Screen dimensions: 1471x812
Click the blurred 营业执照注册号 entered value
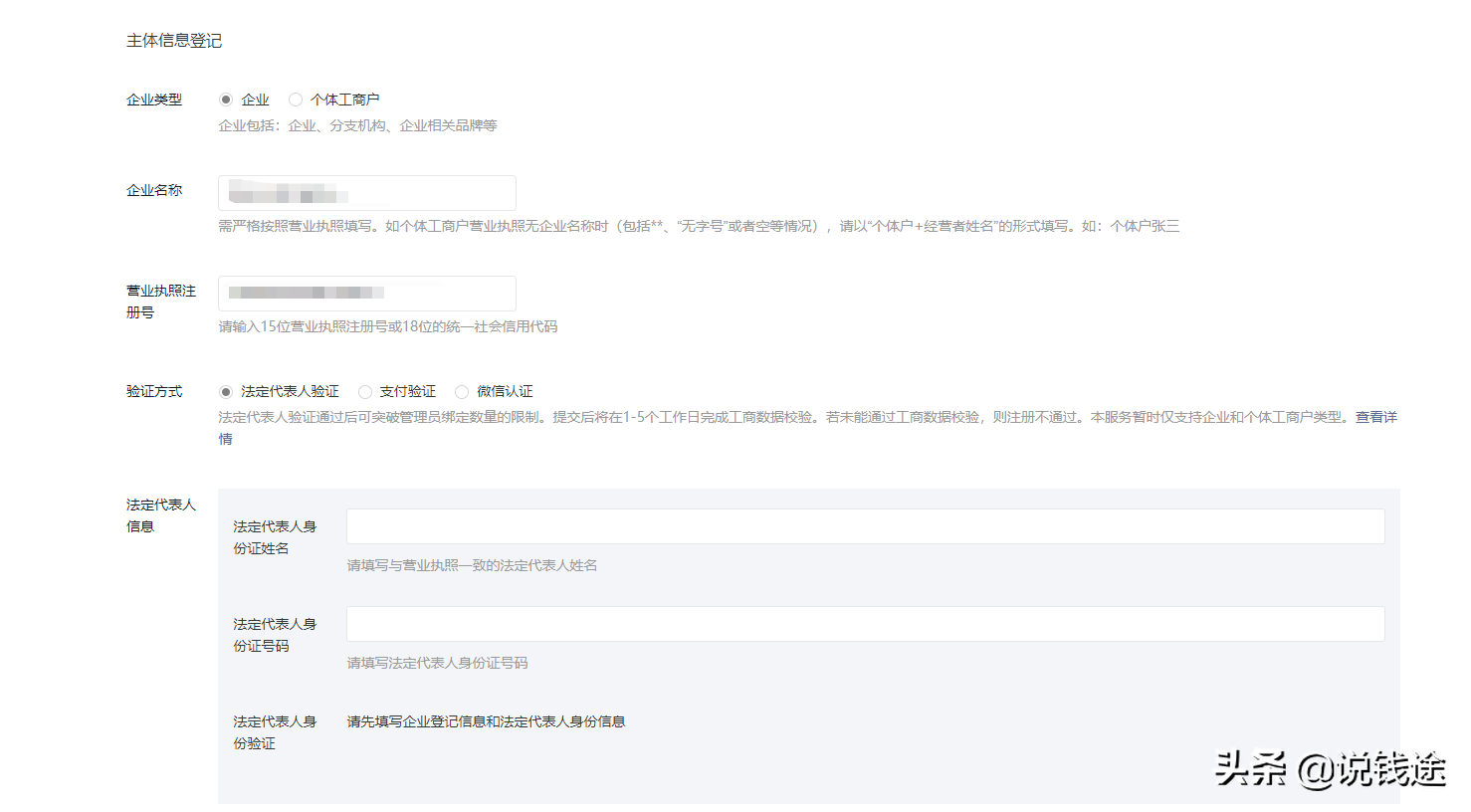309,290
